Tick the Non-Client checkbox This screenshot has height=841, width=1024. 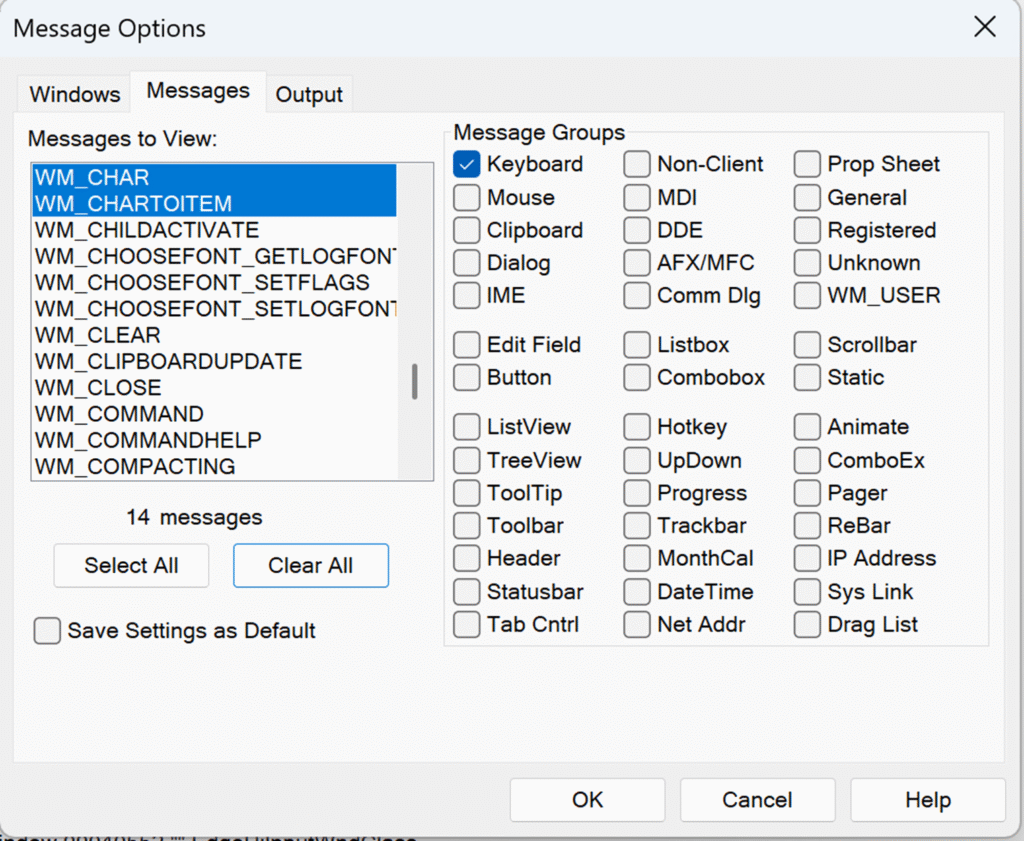637,164
